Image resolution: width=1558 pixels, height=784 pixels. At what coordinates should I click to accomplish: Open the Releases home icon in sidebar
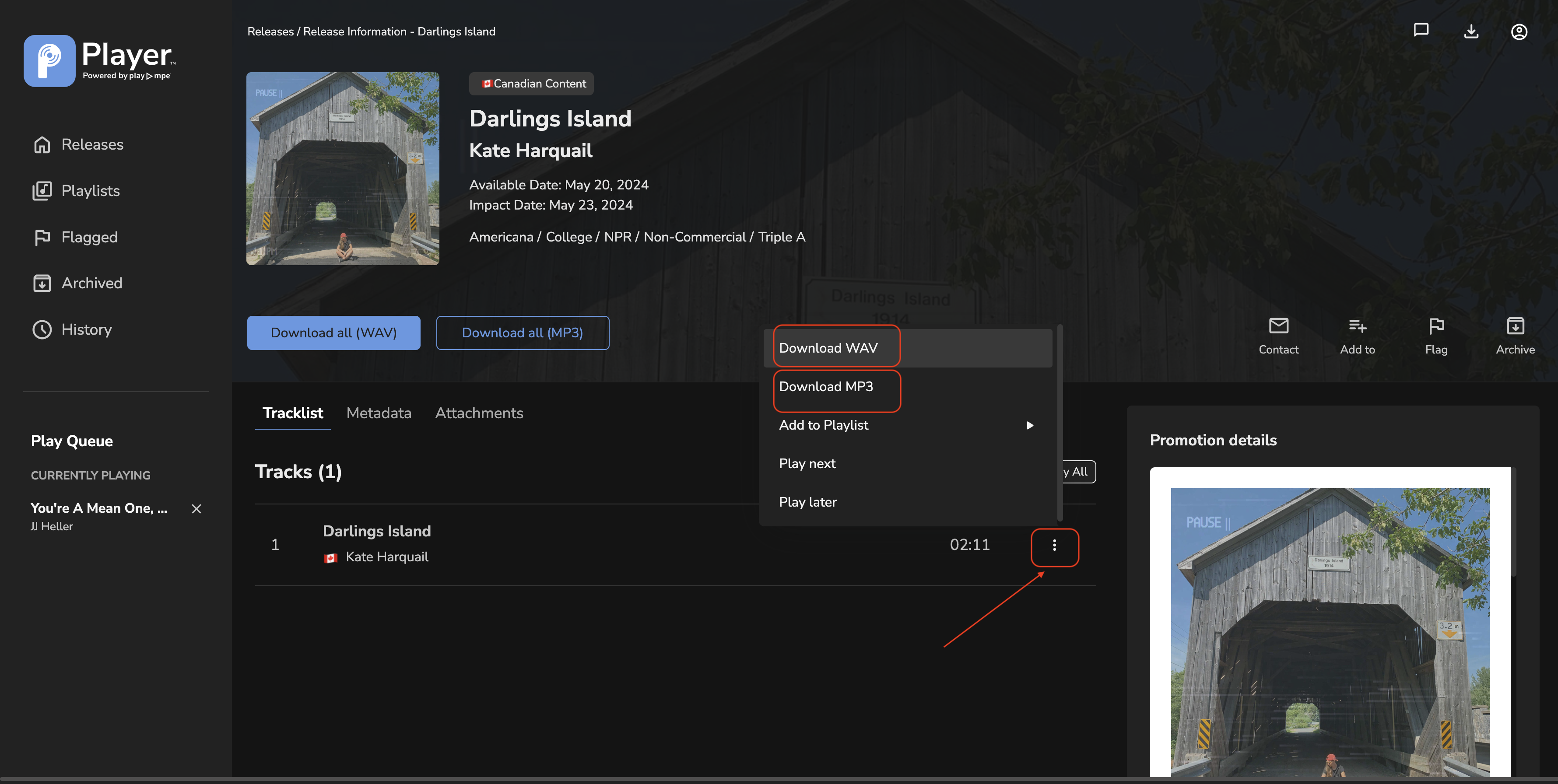tap(42, 144)
